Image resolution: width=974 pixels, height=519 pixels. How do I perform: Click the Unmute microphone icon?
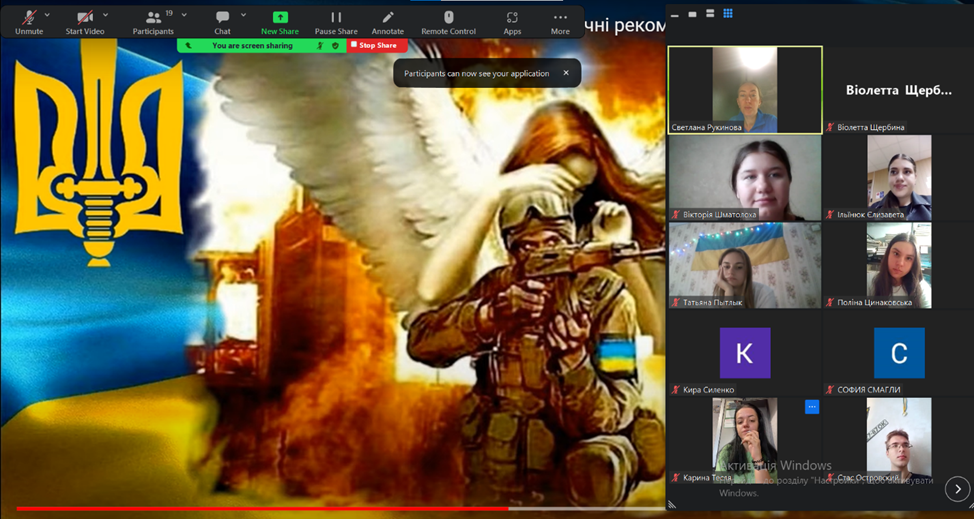[29, 17]
